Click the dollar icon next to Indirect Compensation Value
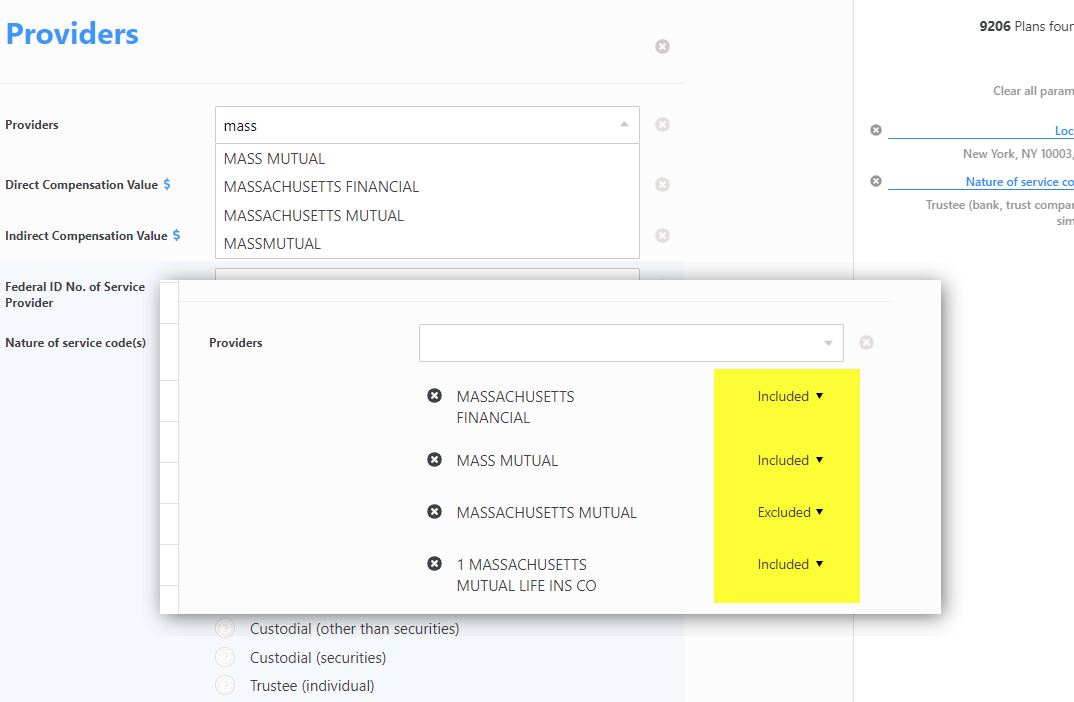 point(177,235)
